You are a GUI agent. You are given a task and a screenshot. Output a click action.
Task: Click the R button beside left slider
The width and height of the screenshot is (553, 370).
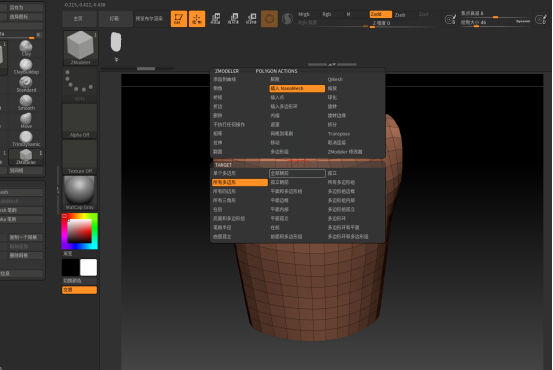click(x=39, y=35)
